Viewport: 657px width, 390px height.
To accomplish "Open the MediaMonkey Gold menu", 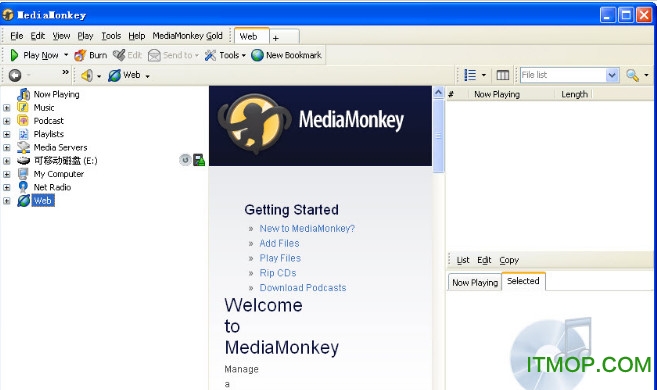I will (187, 36).
